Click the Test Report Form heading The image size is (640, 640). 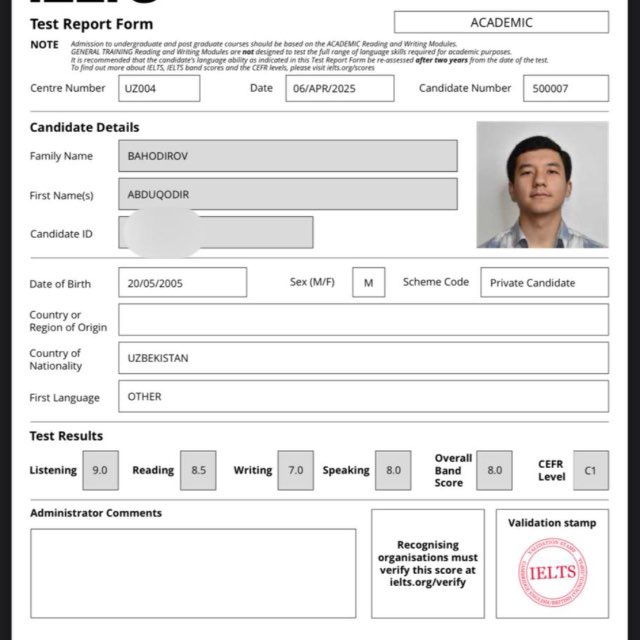point(91,24)
